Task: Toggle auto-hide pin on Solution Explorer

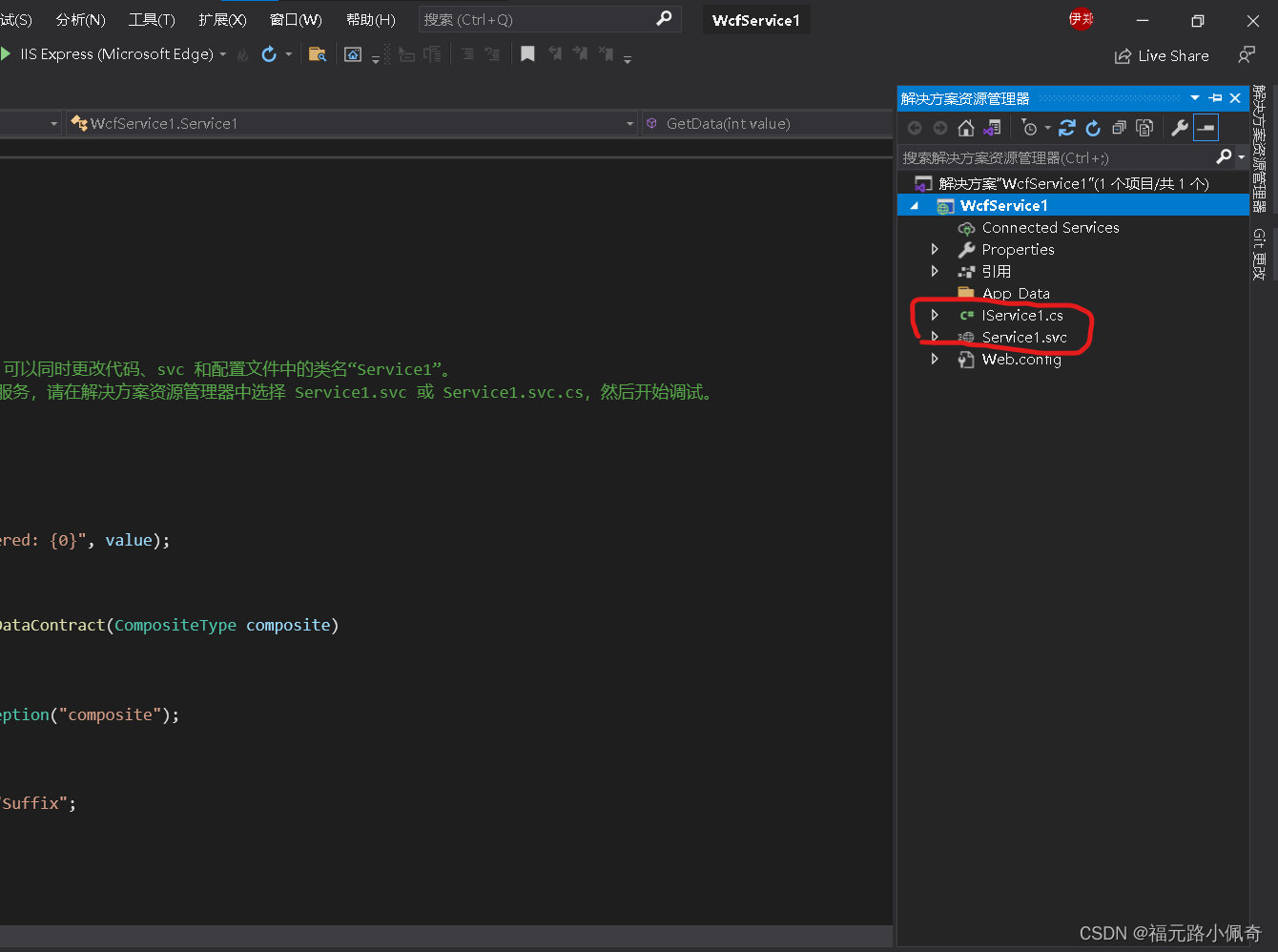Action: click(x=1215, y=98)
